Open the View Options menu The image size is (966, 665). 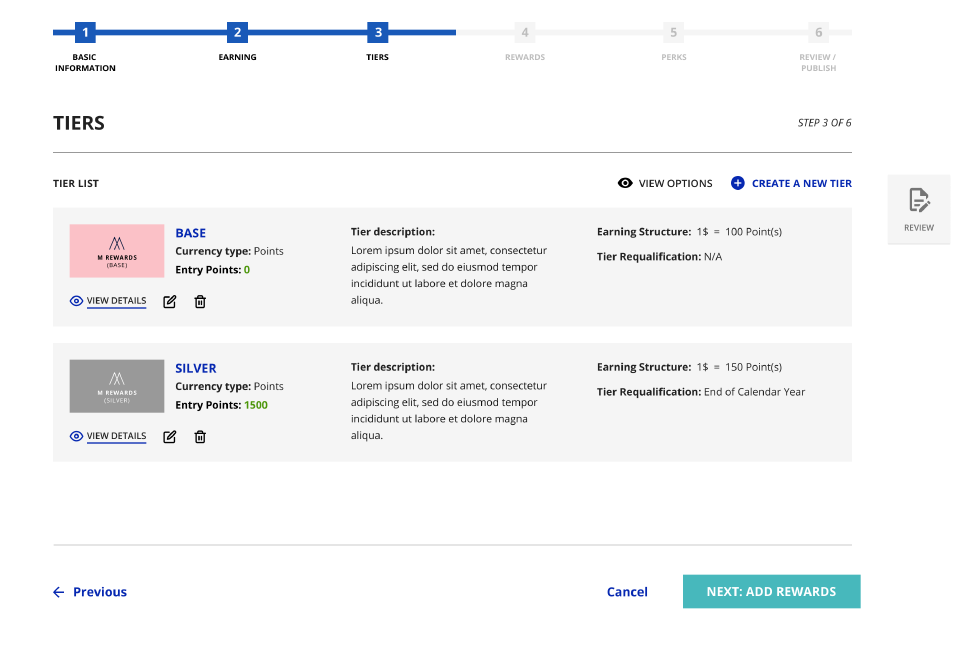click(675, 183)
